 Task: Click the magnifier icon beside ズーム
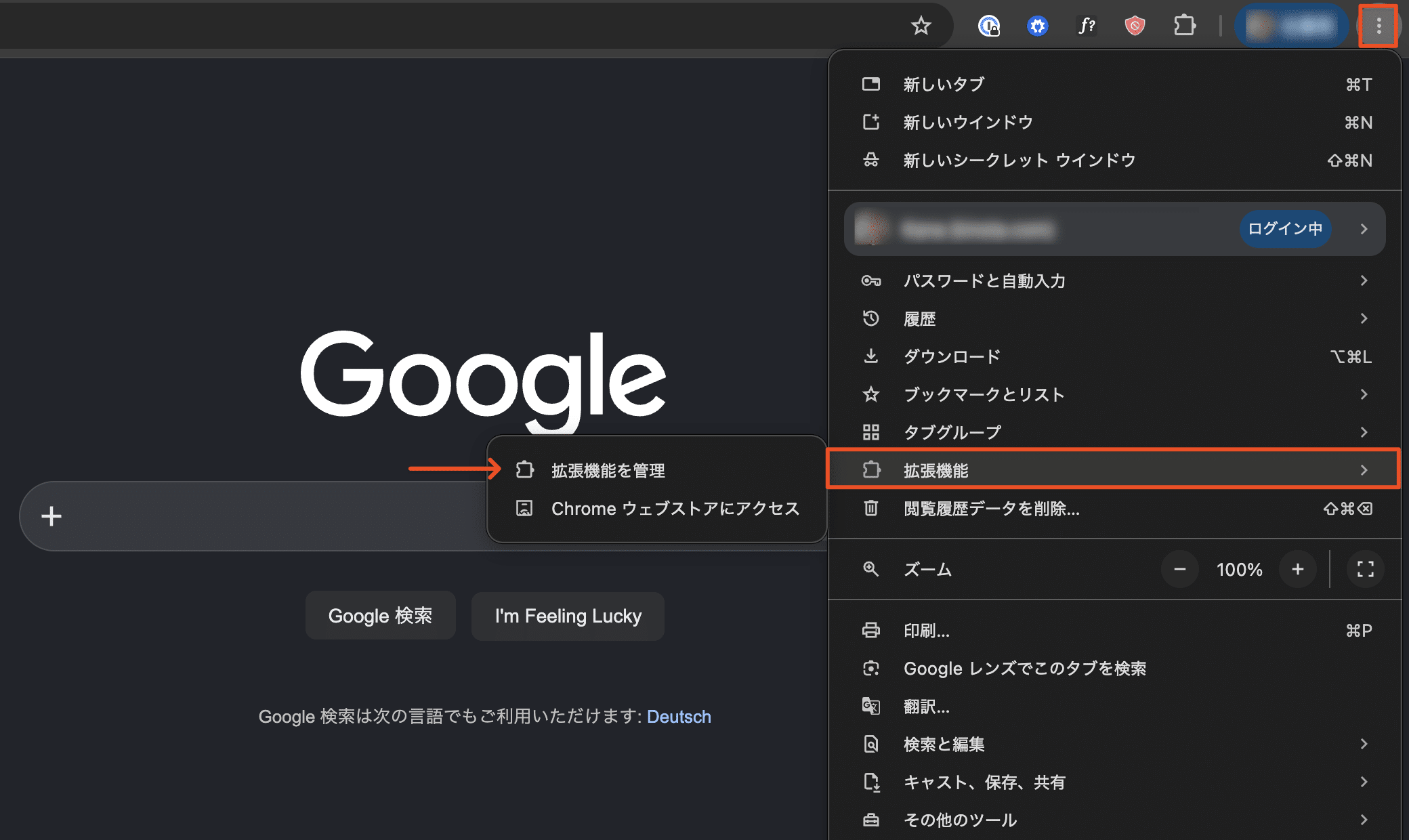point(871,569)
